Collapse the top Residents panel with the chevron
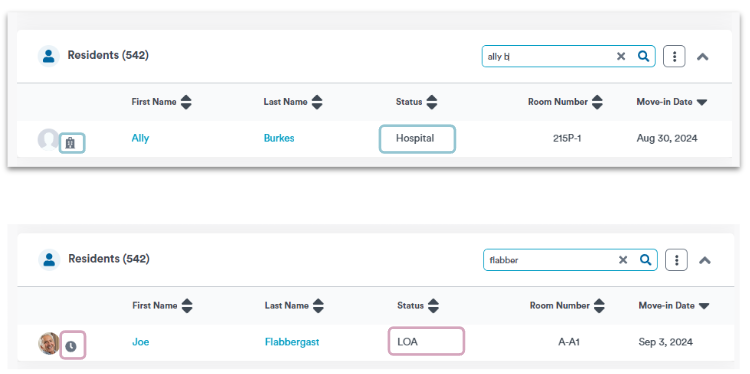The width and height of the screenshot is (750, 374). coord(702,57)
